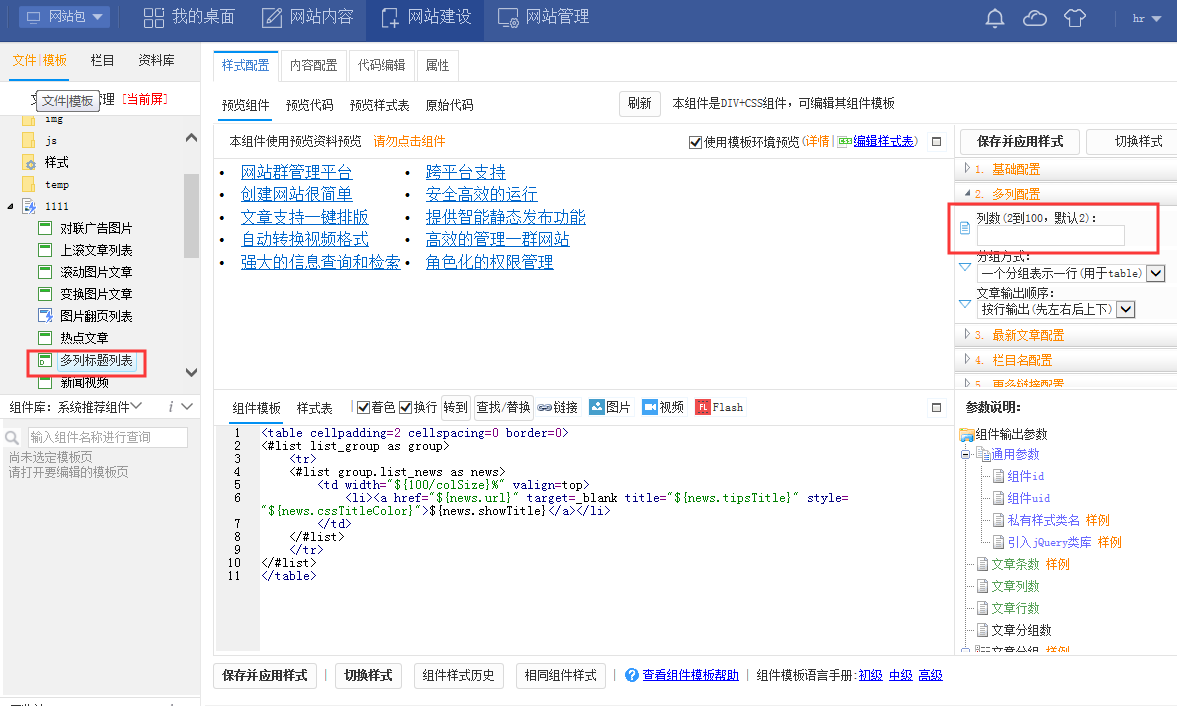Viewport: 1177px width, 706px height.
Task: Select the 预览样式表 sub-tab
Action: (379, 106)
